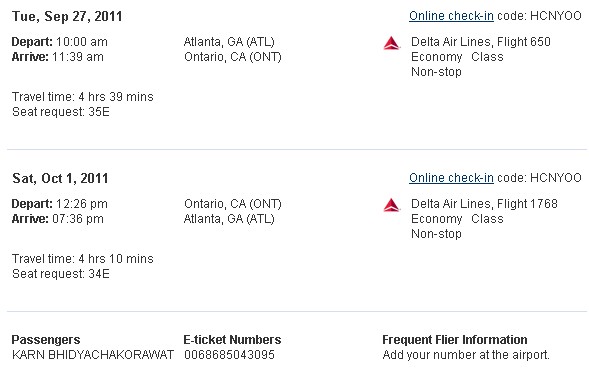Click the Seat request 34E line
Viewport: 589px width, 369px height.
point(61,274)
